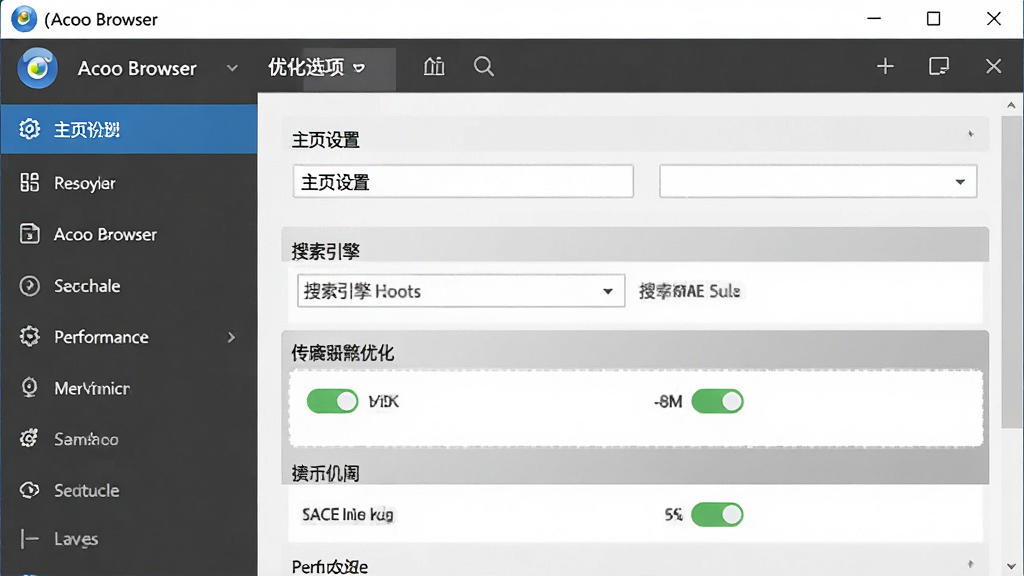This screenshot has width=1024, height=576.
Task: Toggle the -8M switch
Action: point(717,401)
